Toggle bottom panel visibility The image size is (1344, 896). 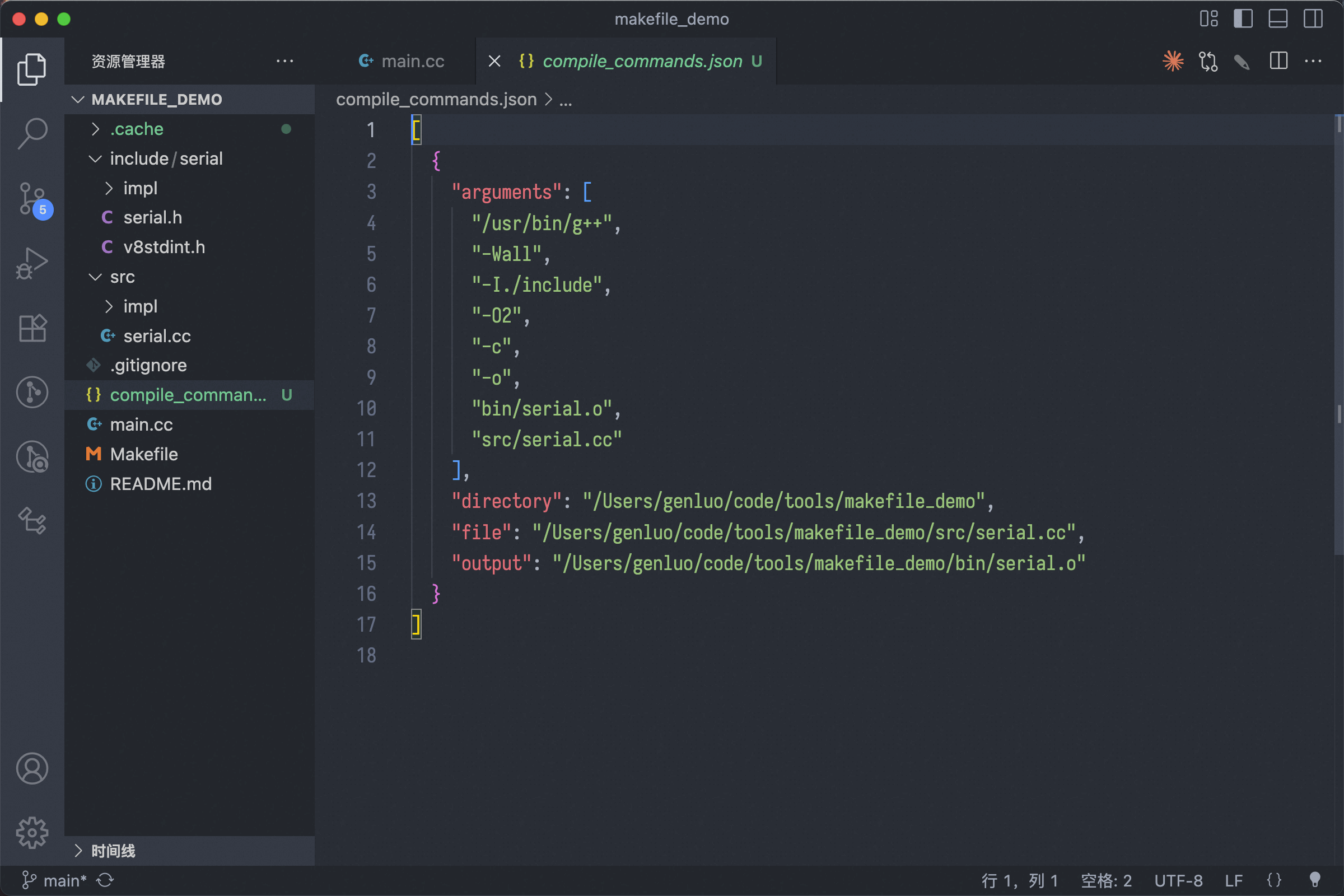click(1278, 19)
